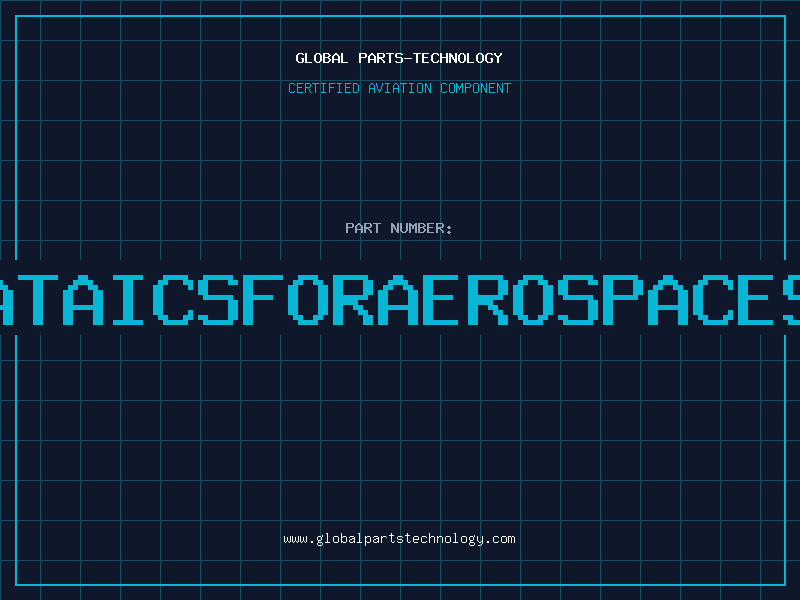
Task: Click the GLOBAL PARTS-TECHNOLOGY heading
Action: pos(399,58)
